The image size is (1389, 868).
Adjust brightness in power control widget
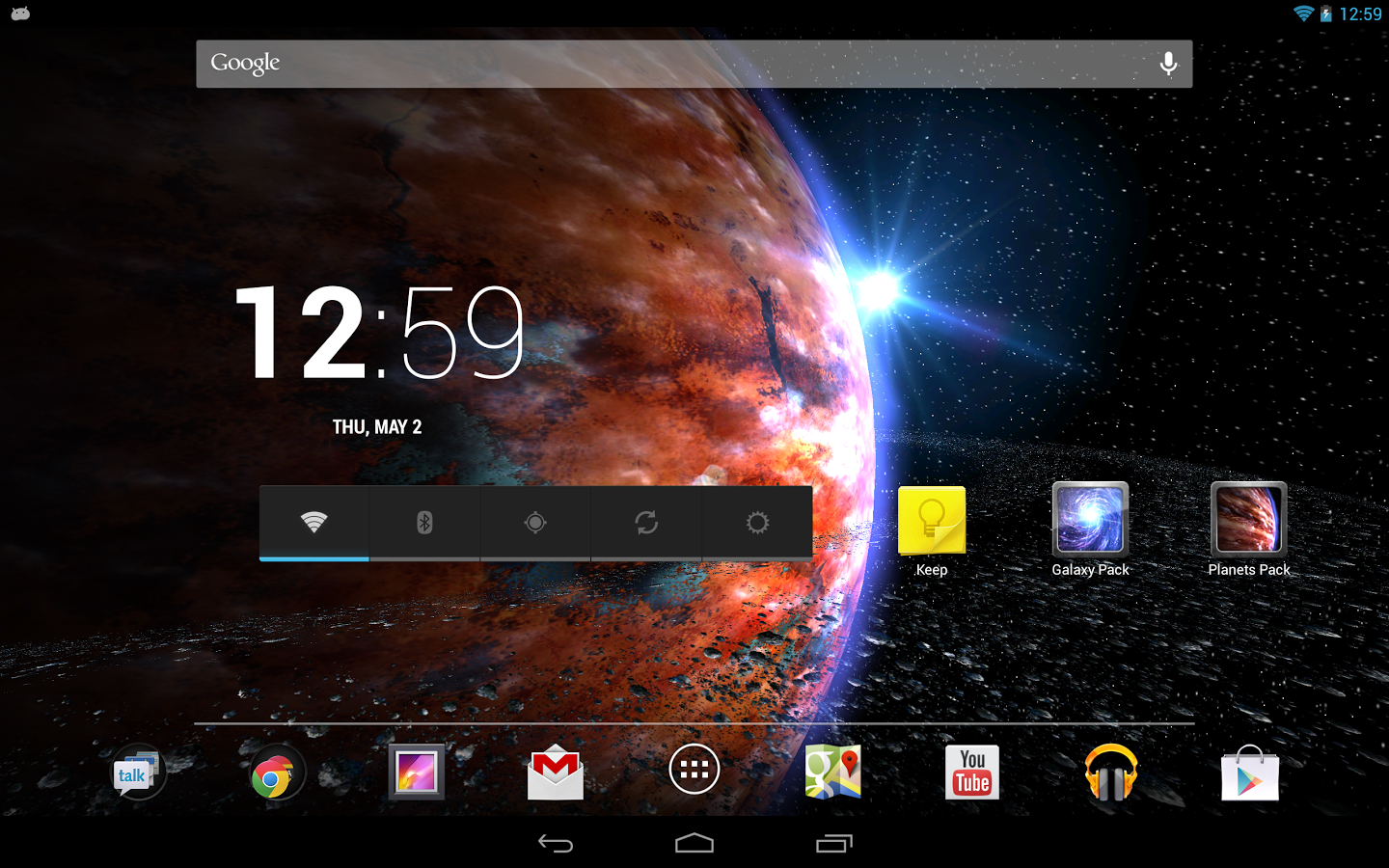click(x=757, y=523)
